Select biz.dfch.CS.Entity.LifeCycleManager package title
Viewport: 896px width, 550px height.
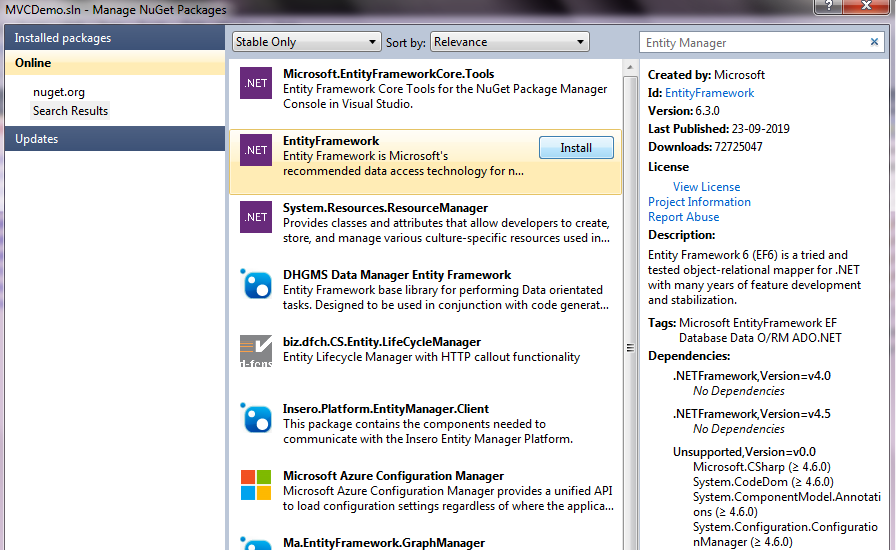tap(382, 341)
